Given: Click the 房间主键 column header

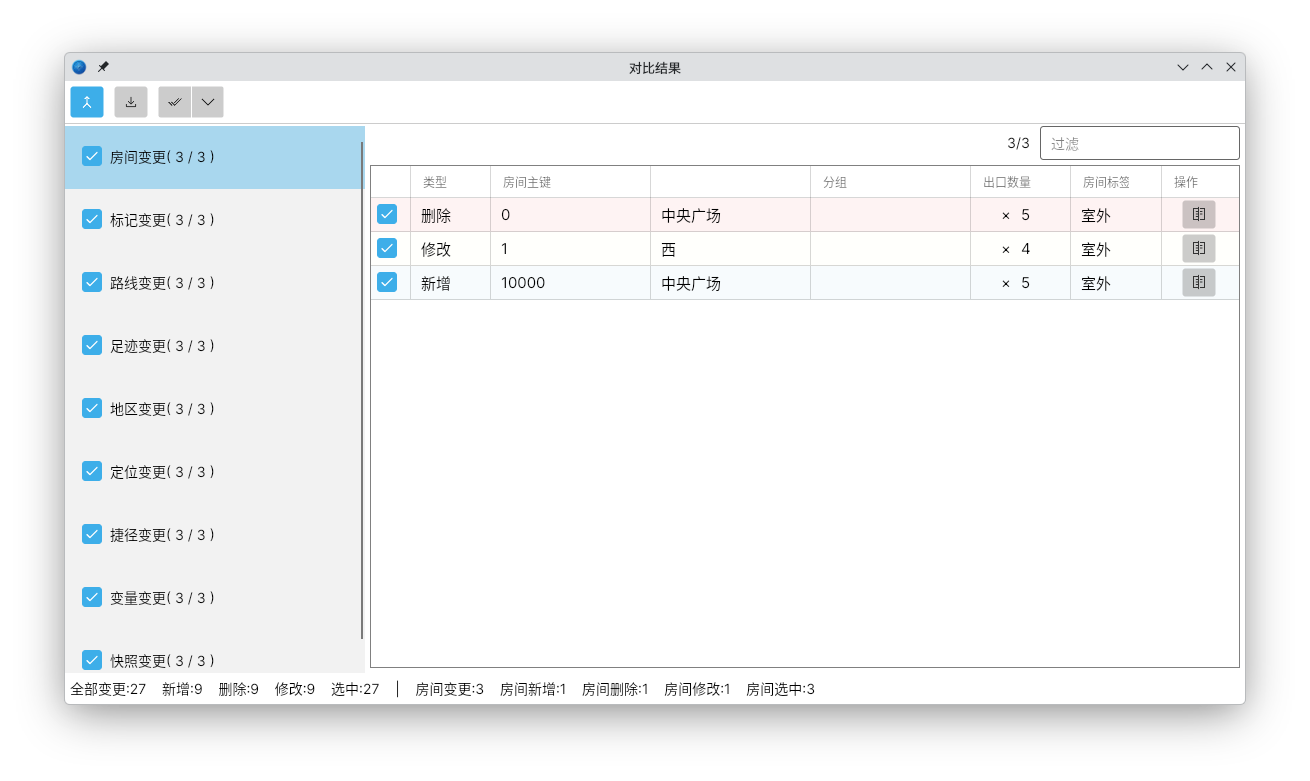Looking at the screenshot, I should [x=527, y=182].
